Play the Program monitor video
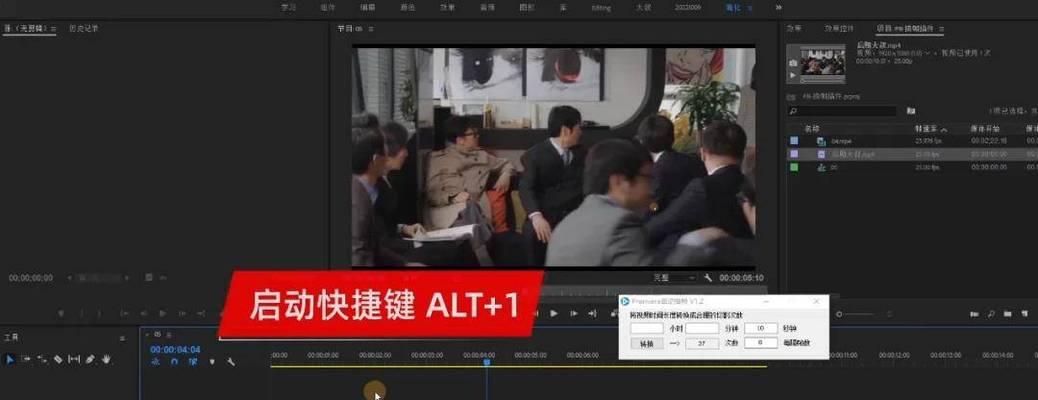Screen dimensions: 1038x400 (554, 313)
